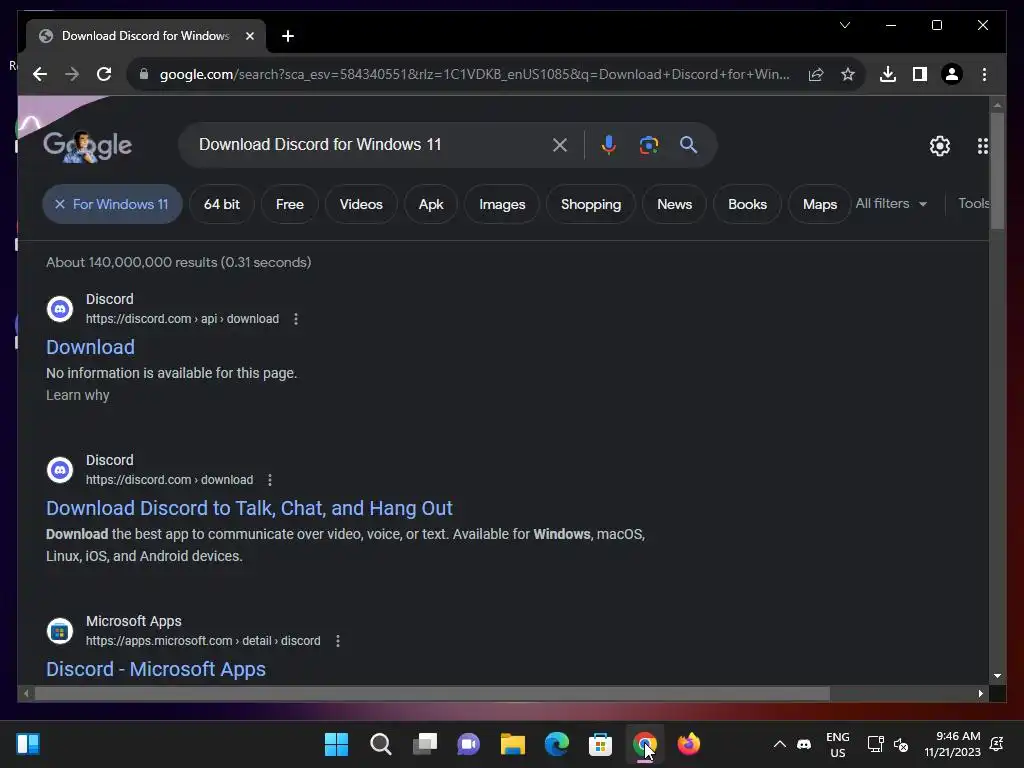Click Discord favicon of api download result
Viewport: 1024px width, 768px height.
[59, 309]
